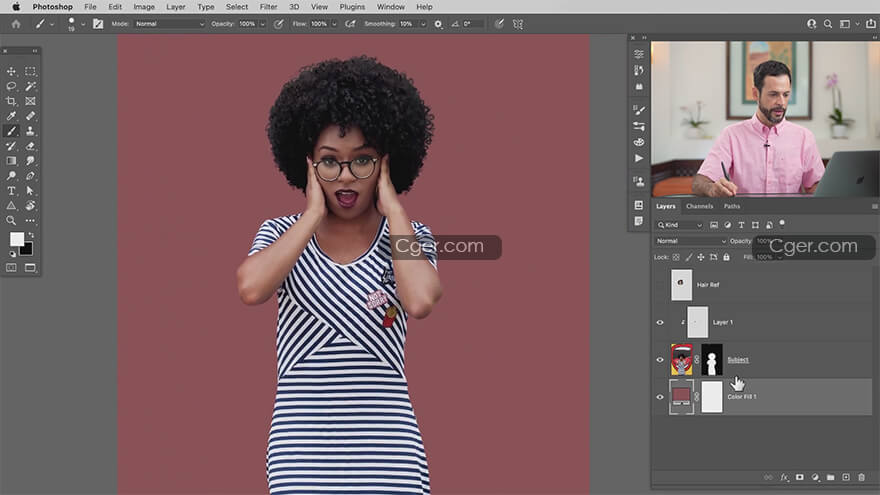Open the search icon in options bar
880x495 pixels.
click(x=828, y=24)
